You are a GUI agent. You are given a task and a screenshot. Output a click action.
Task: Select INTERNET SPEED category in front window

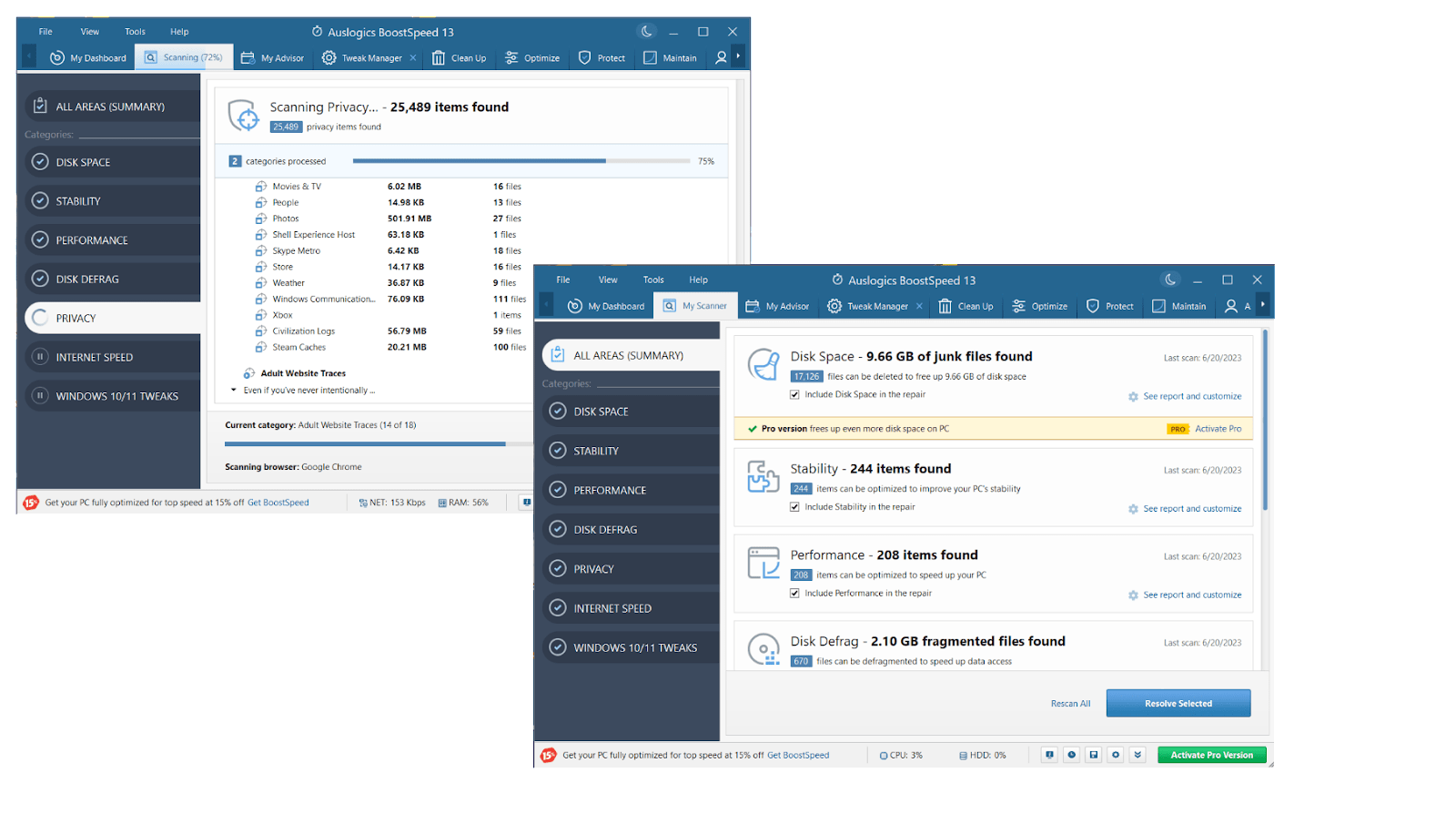click(x=631, y=608)
